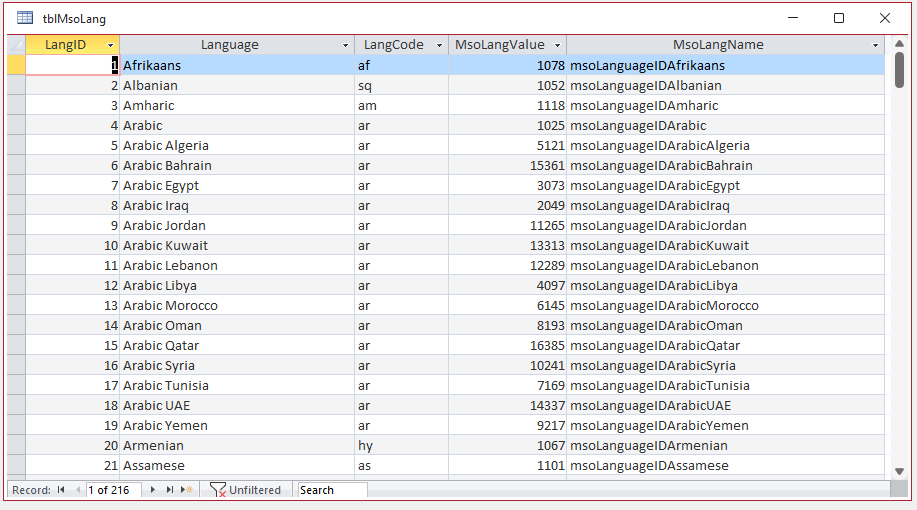Open the LangCode column filter dropdown
This screenshot has height=510, width=917.
[439, 46]
